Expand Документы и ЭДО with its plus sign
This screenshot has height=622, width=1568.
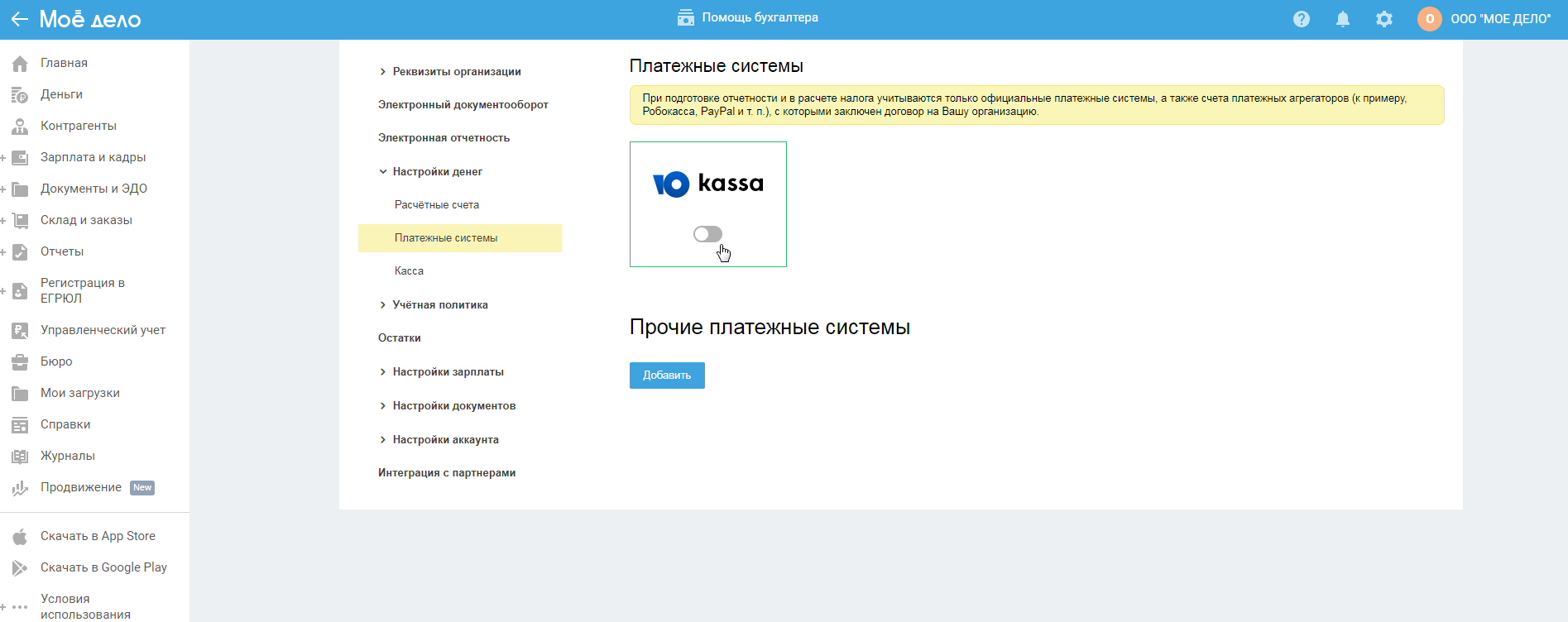click(3, 189)
